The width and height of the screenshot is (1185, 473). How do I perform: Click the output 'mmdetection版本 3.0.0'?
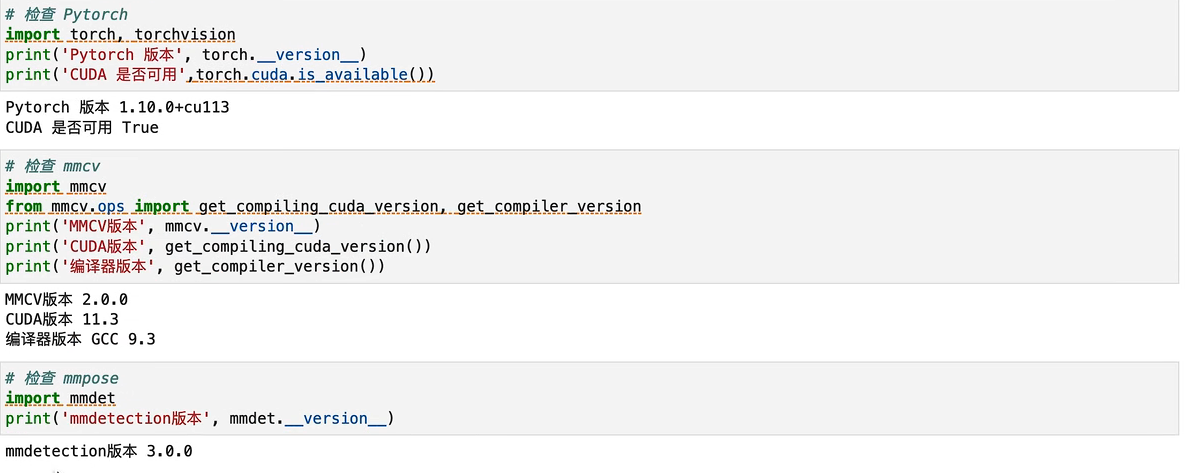tap(98, 451)
